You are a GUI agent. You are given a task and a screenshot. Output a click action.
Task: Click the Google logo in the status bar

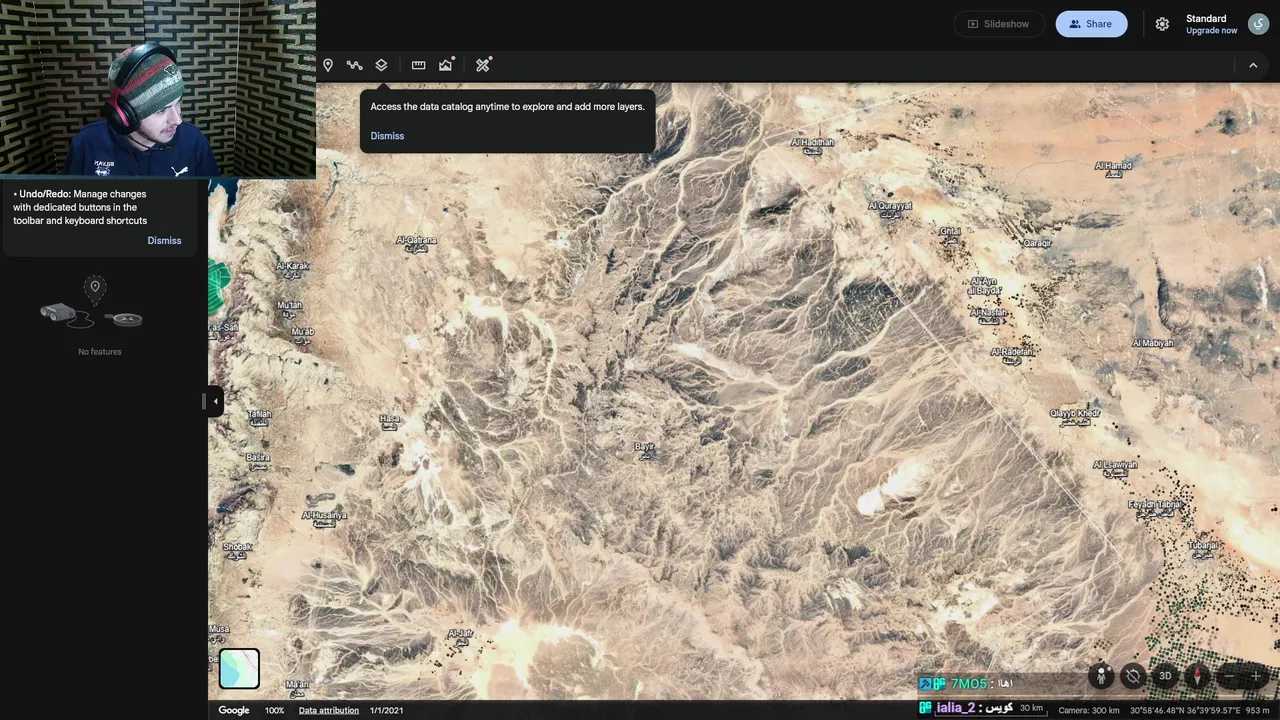pos(234,710)
